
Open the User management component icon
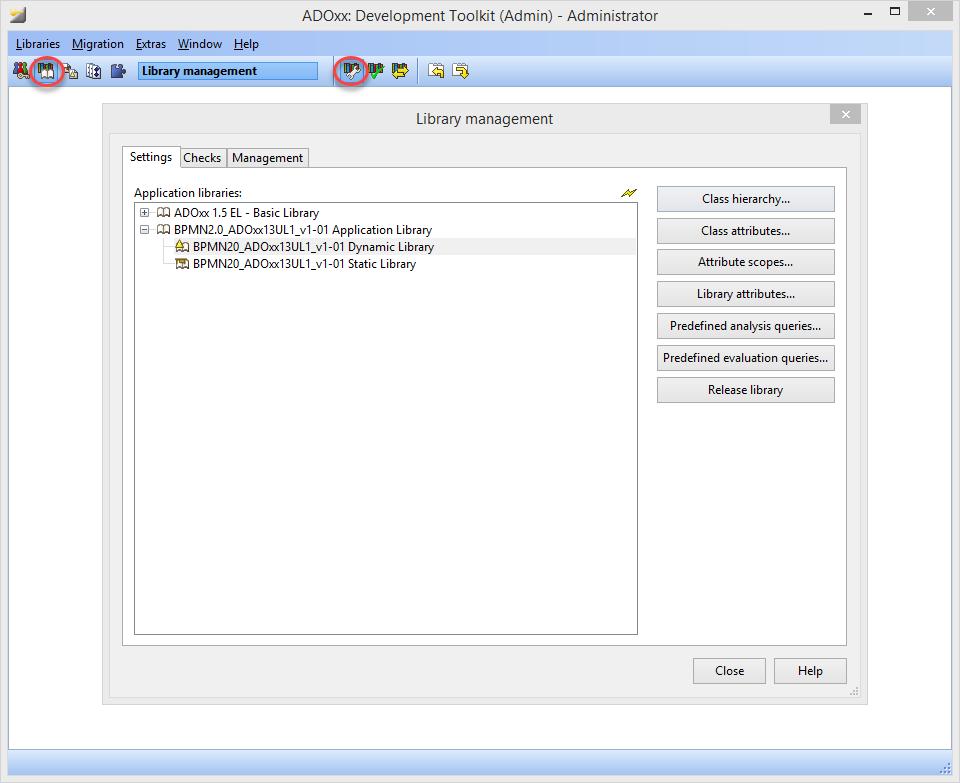[21, 71]
